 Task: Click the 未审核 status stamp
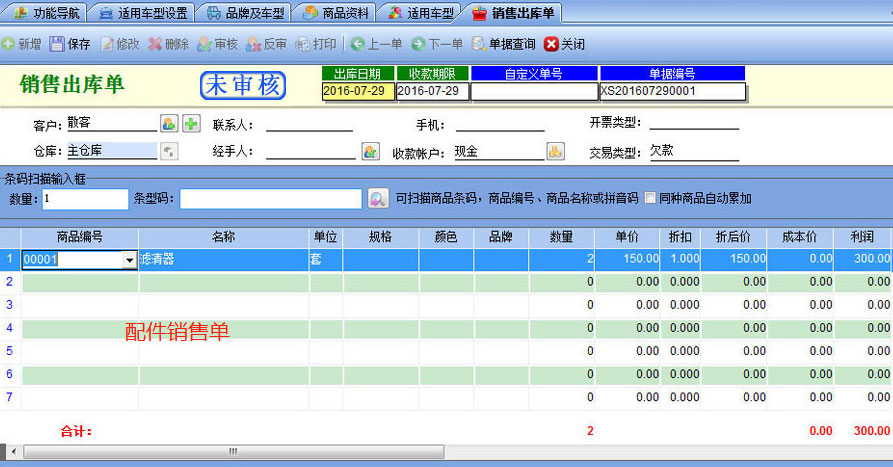point(243,86)
